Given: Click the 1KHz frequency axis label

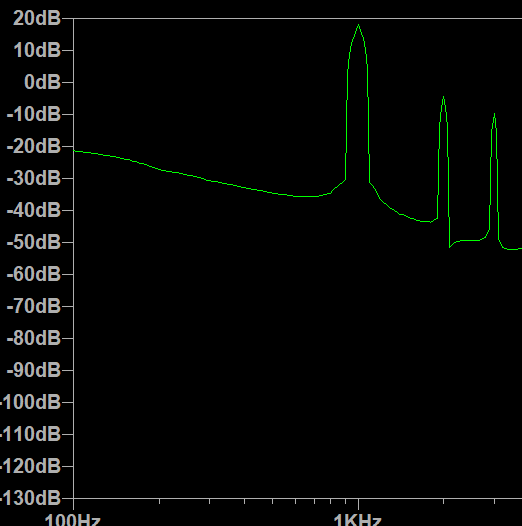Looking at the screenshot, I should tap(358, 520).
